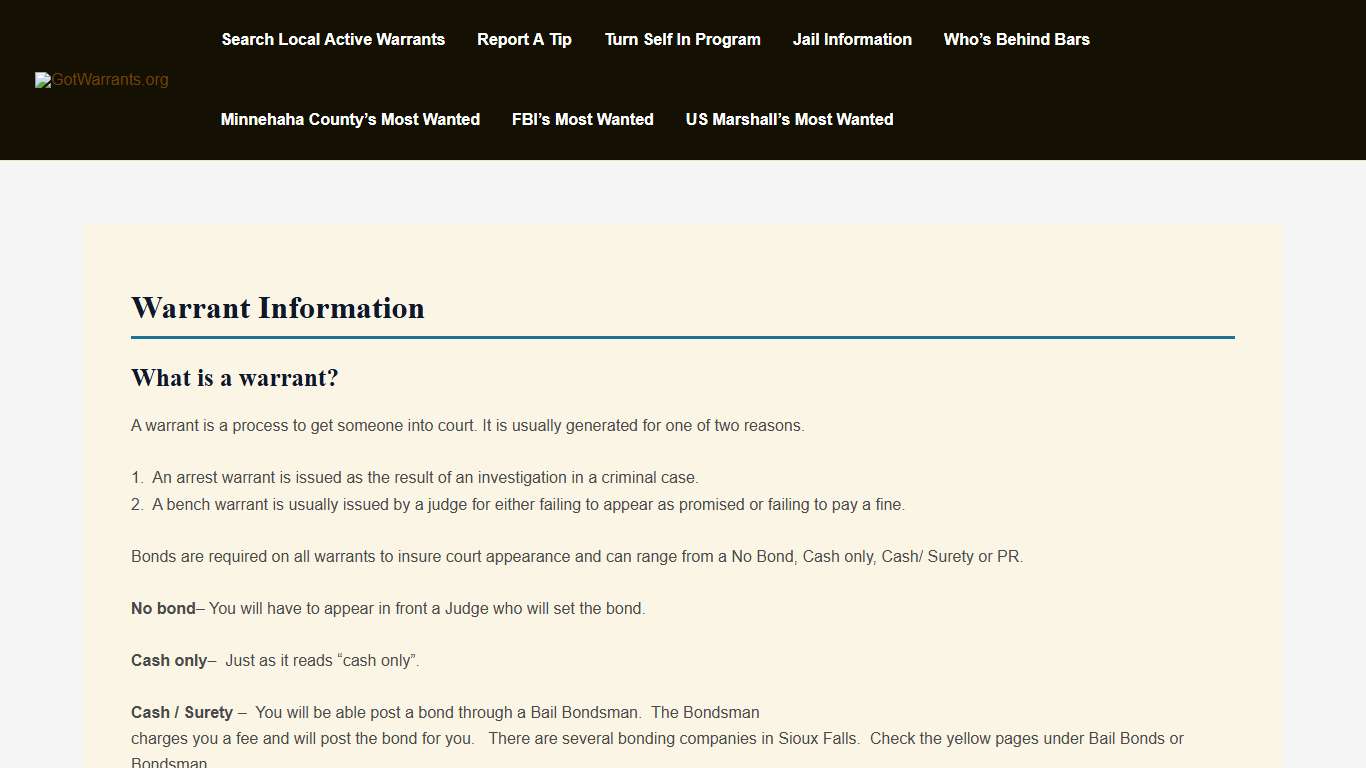Click Report A Tip menu item
Image resolution: width=1366 pixels, height=768 pixels.
pos(524,39)
